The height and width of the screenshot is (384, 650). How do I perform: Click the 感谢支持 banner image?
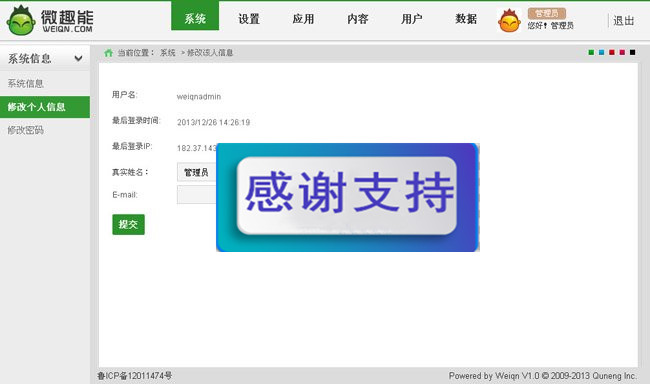point(348,197)
